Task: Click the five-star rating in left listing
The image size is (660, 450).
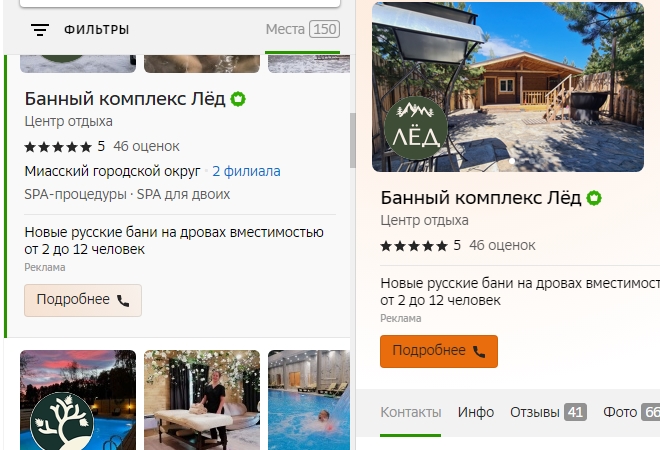Action: [58, 147]
